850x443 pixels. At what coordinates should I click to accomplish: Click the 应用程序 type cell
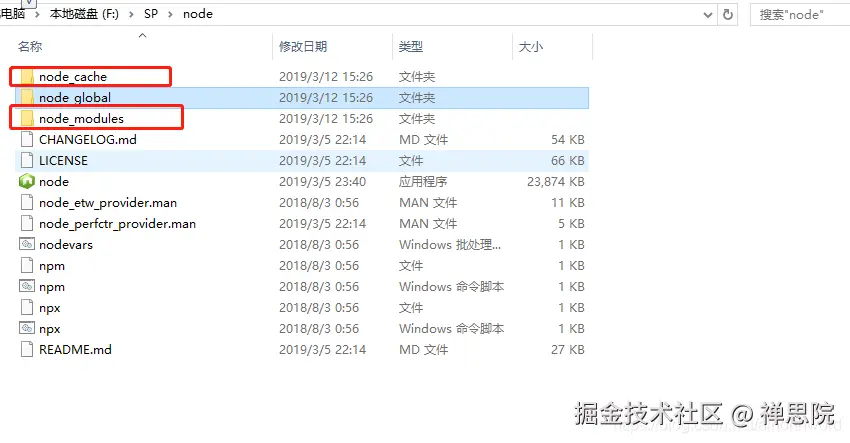click(423, 182)
